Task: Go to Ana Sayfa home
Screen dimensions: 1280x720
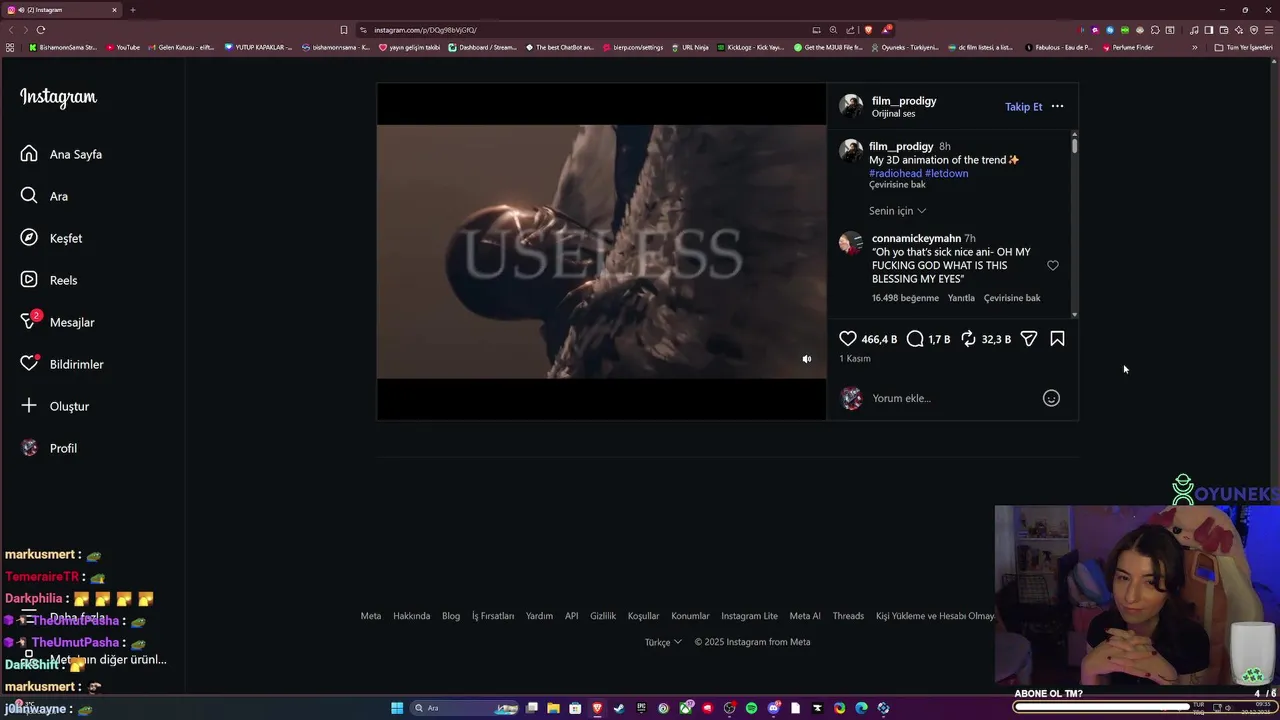Action: click(61, 154)
